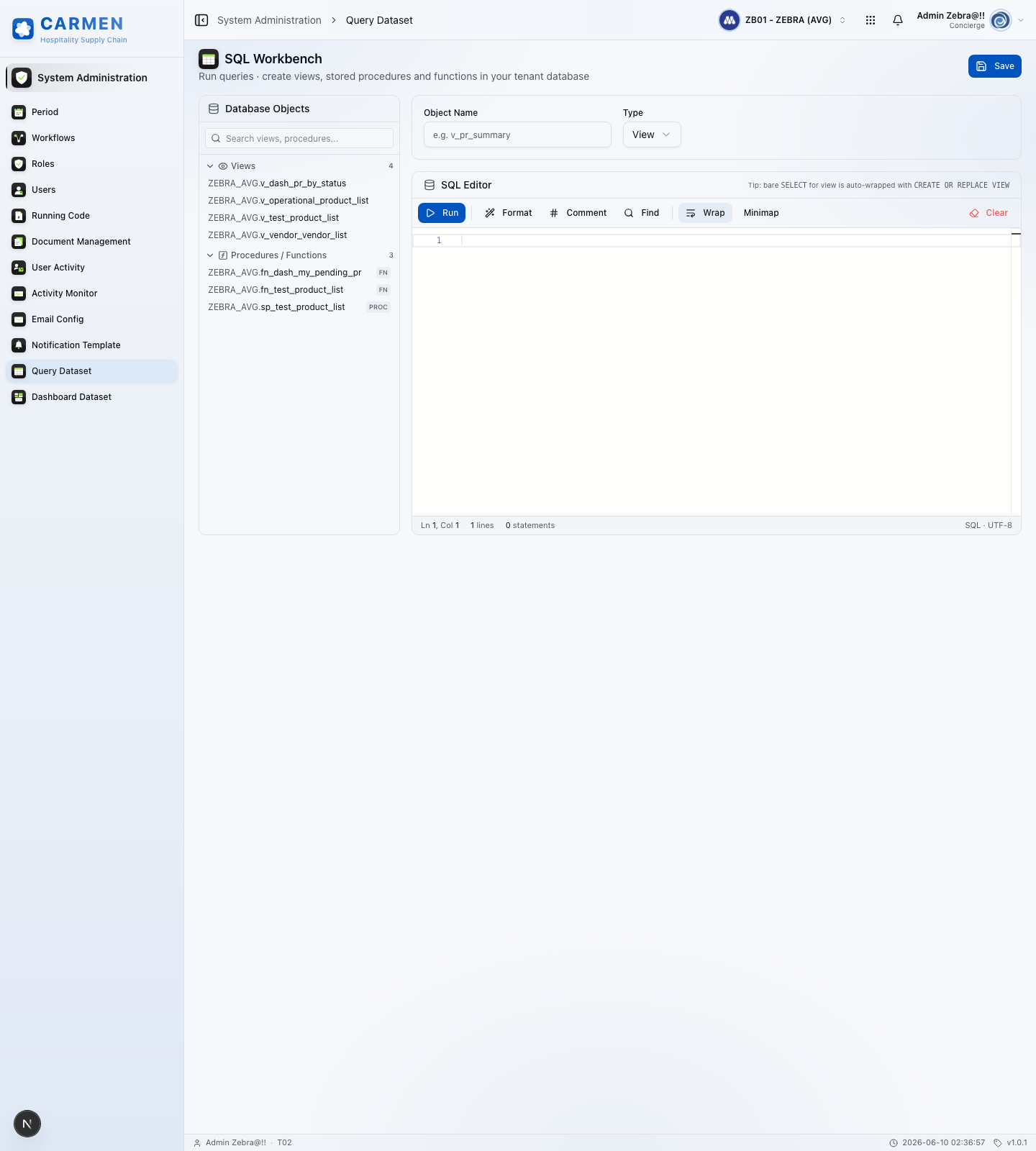Collapse the Procedures / Functions group
The image size is (1036, 1151).
click(210, 255)
